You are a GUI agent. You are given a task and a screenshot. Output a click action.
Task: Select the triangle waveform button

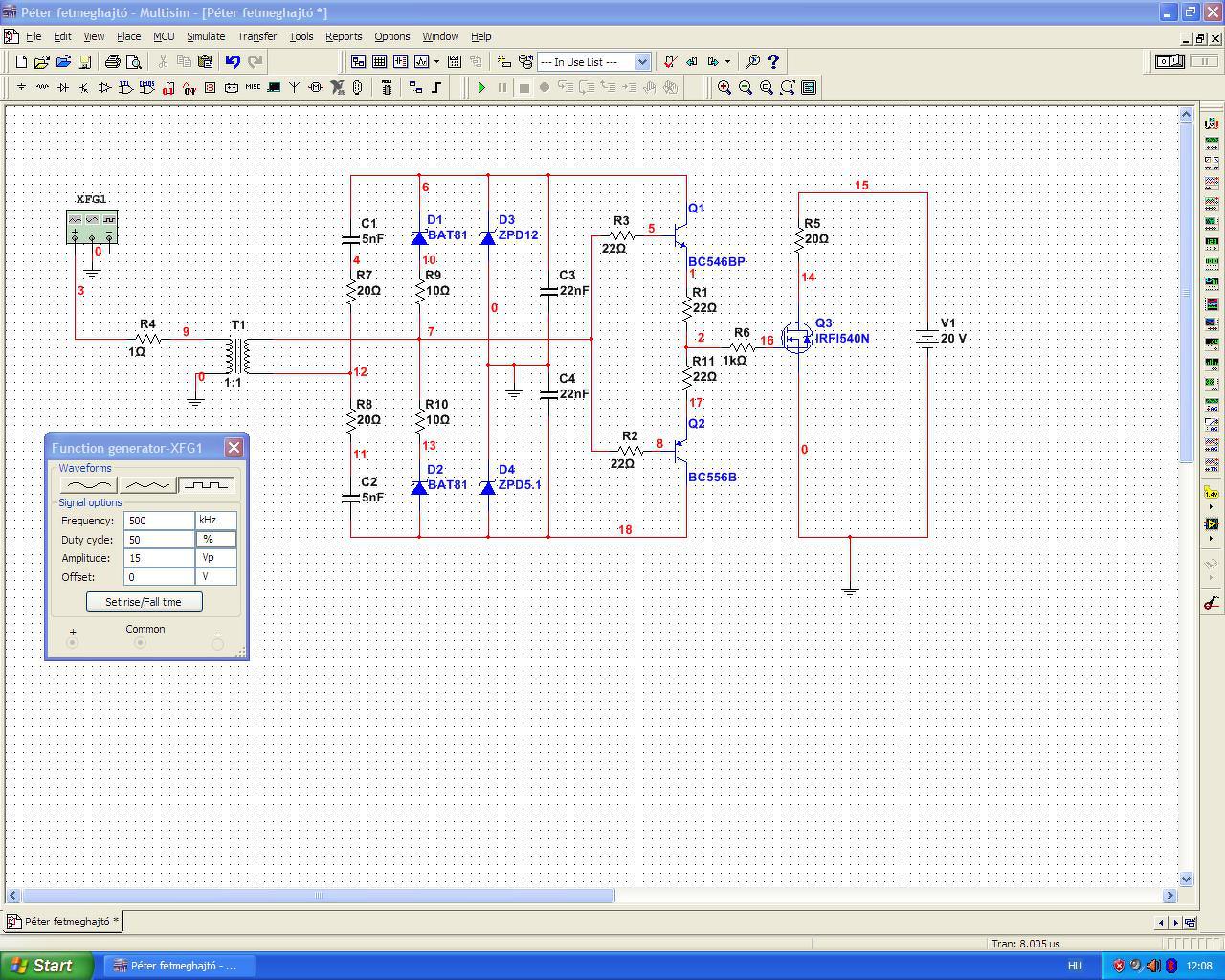coord(146,485)
